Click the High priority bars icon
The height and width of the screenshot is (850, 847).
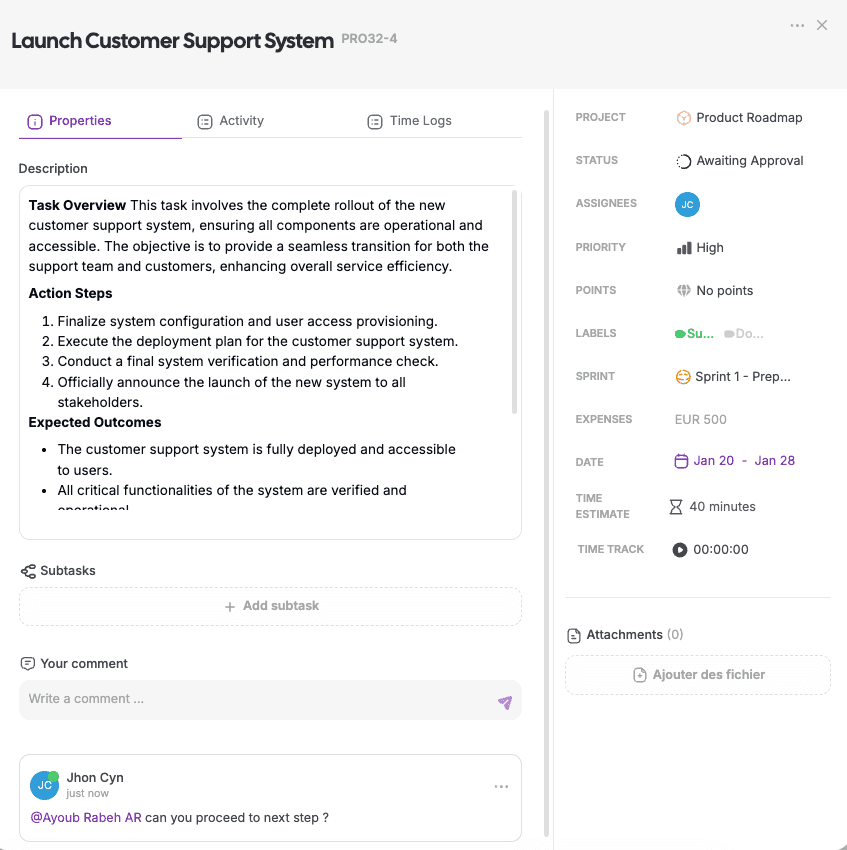(x=684, y=248)
